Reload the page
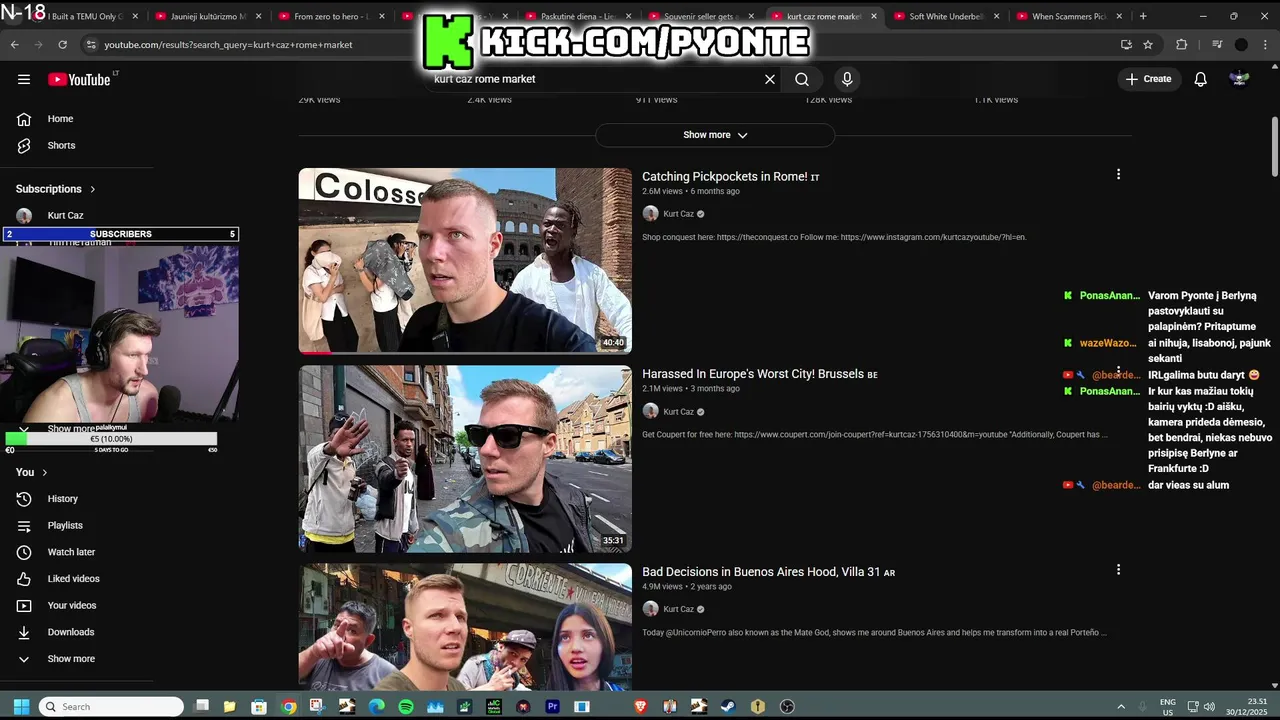1280x720 pixels. 62,44
